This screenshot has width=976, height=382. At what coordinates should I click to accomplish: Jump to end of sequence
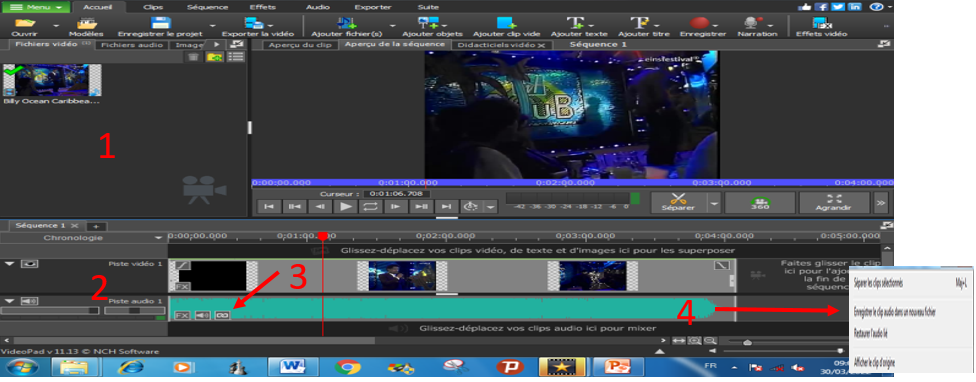coord(446,207)
